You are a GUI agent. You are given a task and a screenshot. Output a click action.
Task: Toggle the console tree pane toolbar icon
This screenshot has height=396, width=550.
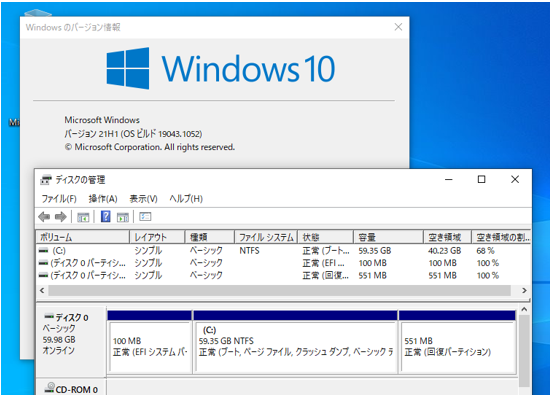tap(83, 217)
